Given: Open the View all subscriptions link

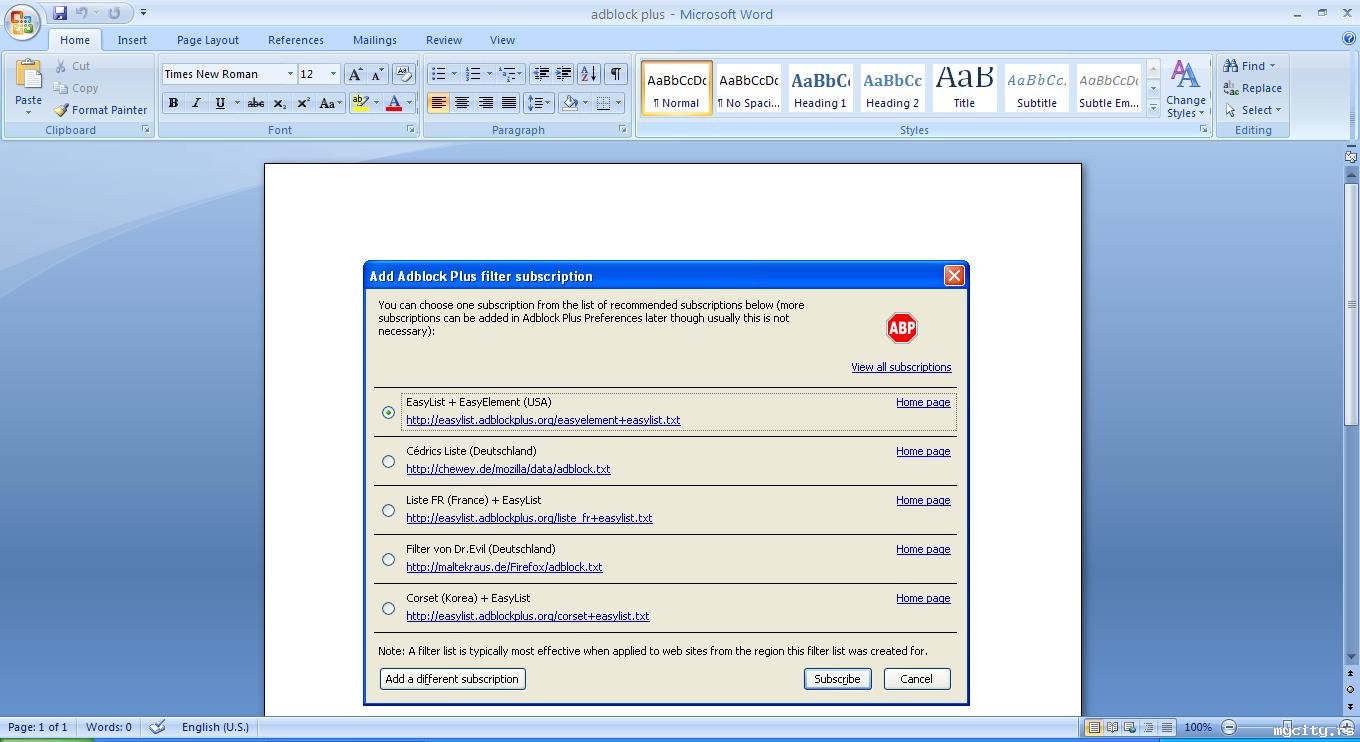Looking at the screenshot, I should coord(901,367).
